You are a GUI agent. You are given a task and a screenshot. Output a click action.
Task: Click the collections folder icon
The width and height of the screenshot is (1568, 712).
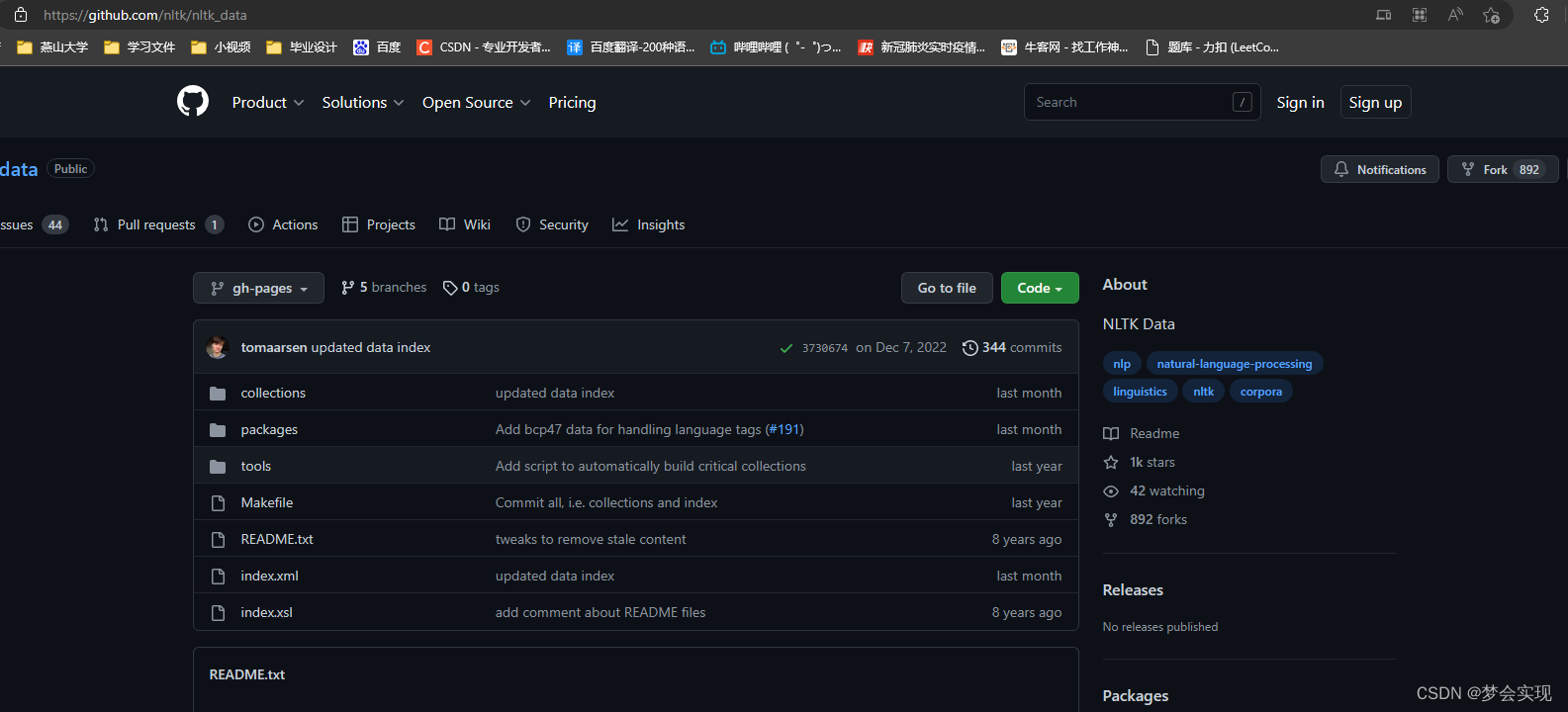coord(218,394)
